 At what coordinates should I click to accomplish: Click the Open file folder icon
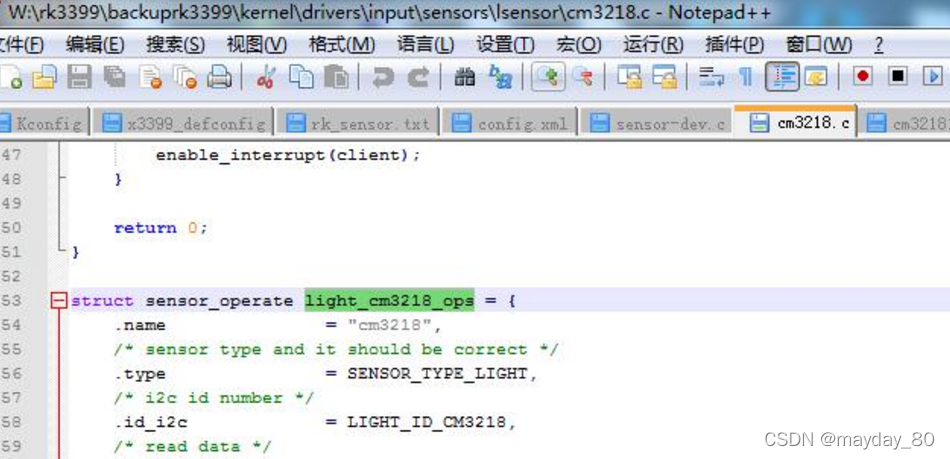44,78
